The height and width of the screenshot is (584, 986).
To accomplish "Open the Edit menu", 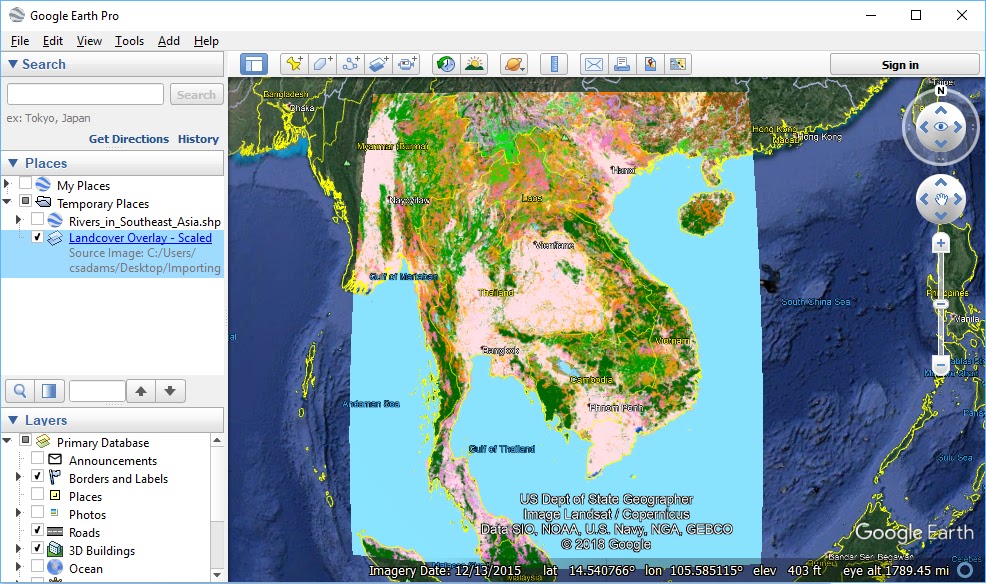I will click(x=53, y=41).
